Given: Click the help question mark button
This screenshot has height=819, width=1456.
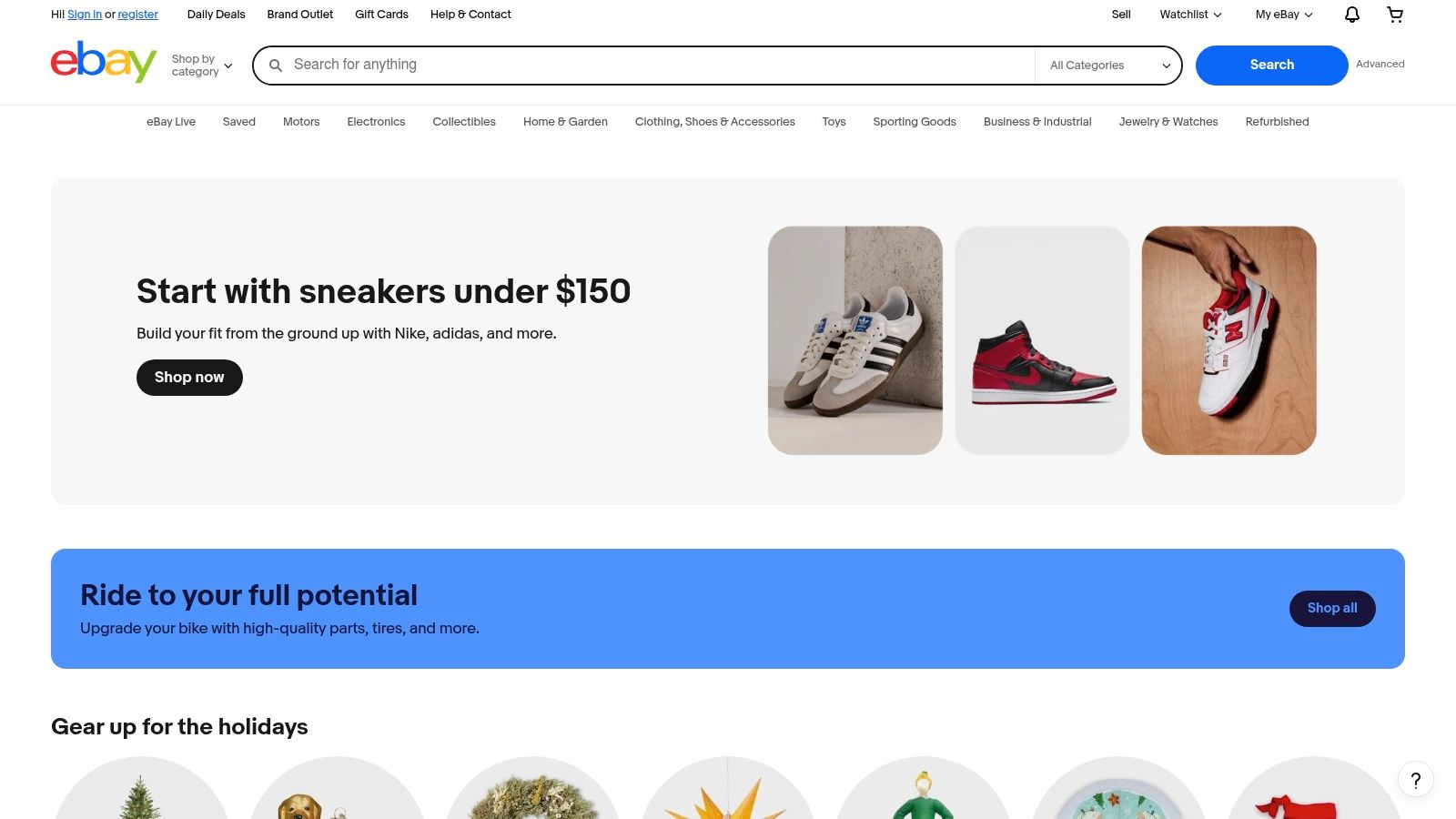Looking at the screenshot, I should (1416, 780).
